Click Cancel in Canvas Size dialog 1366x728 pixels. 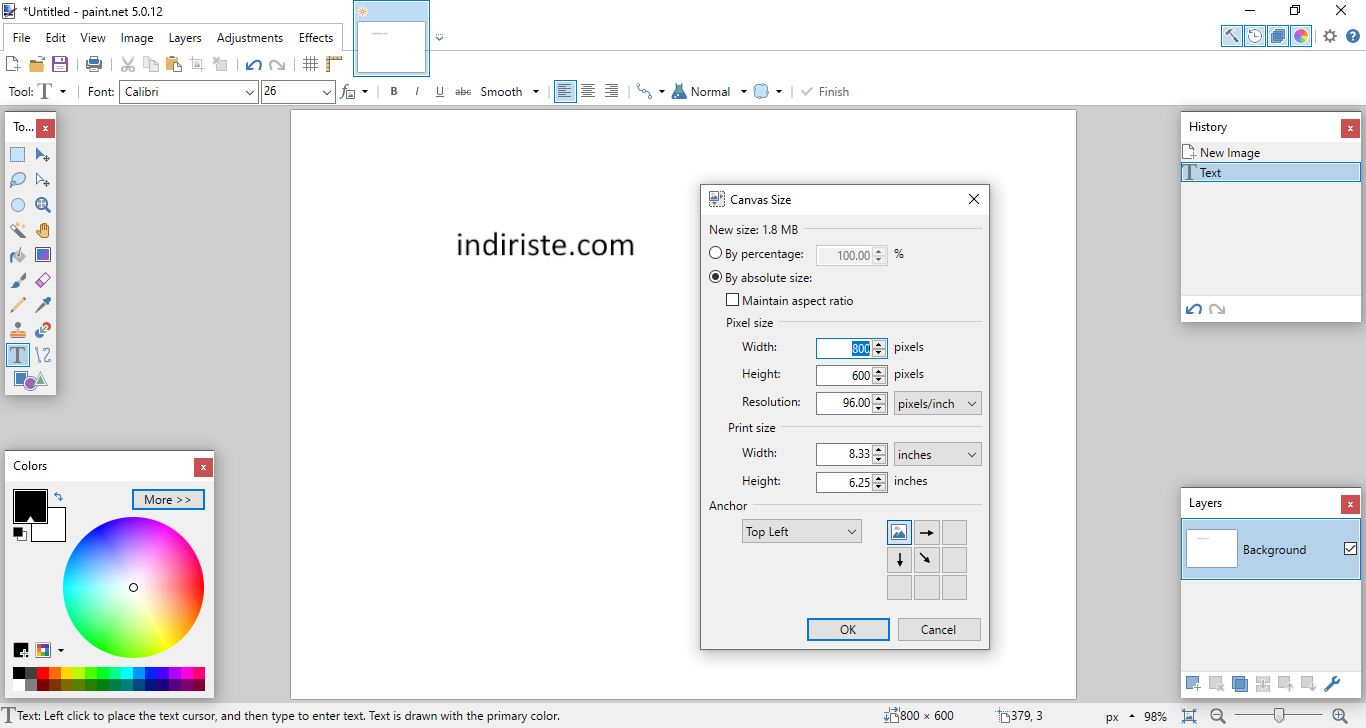pos(939,629)
